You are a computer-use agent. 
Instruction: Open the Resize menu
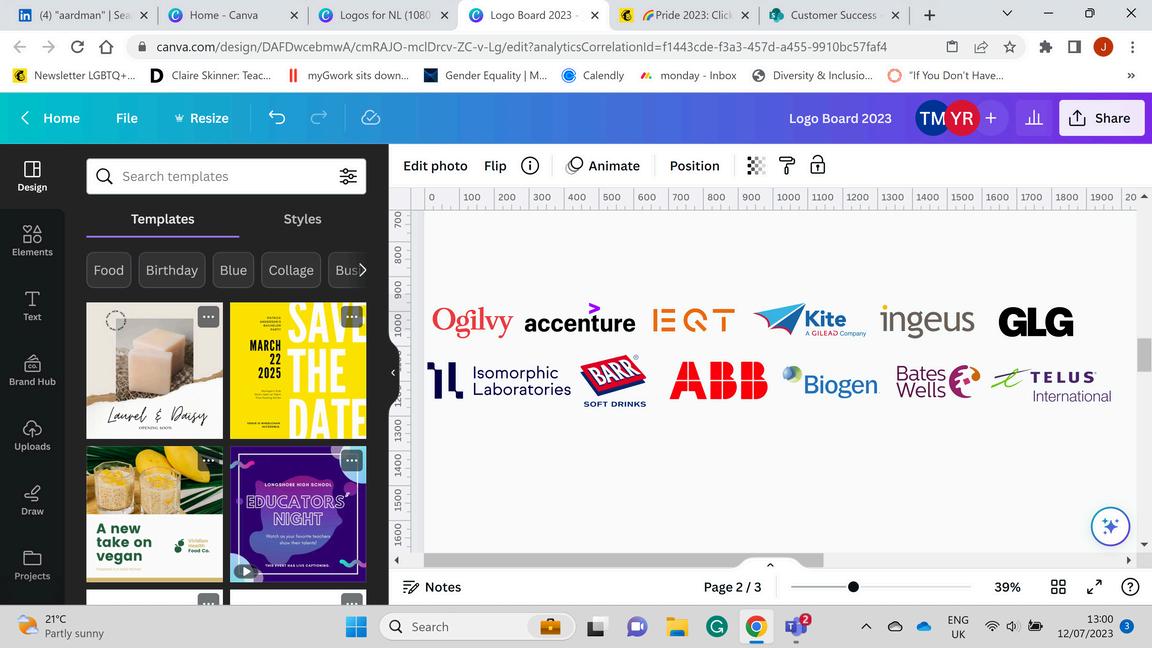[x=201, y=118]
